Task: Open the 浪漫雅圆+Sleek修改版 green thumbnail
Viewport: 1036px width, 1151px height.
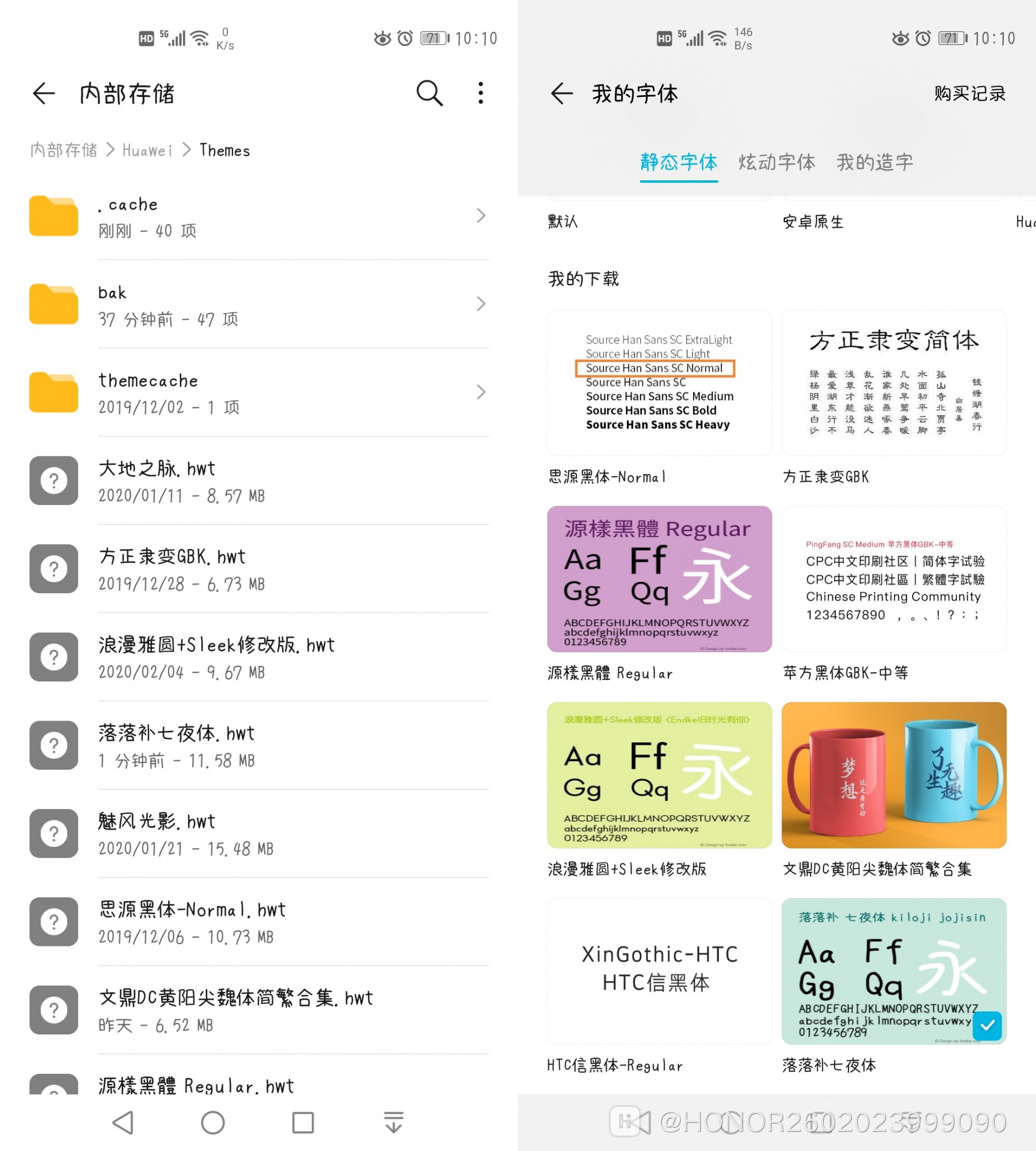Action: 659,775
